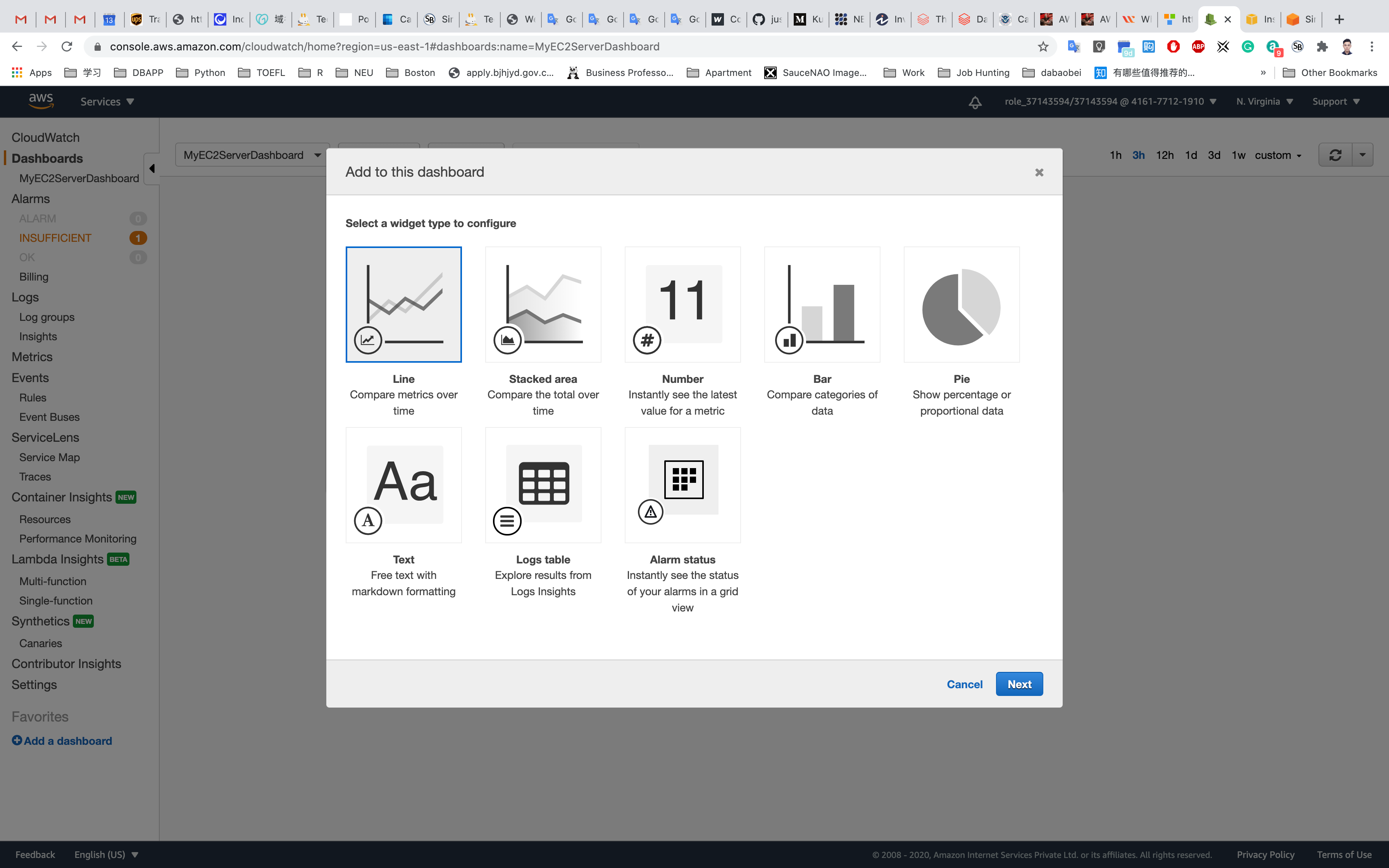This screenshot has width=1389, height=868.
Task: Click the Next button
Action: pos(1019,684)
